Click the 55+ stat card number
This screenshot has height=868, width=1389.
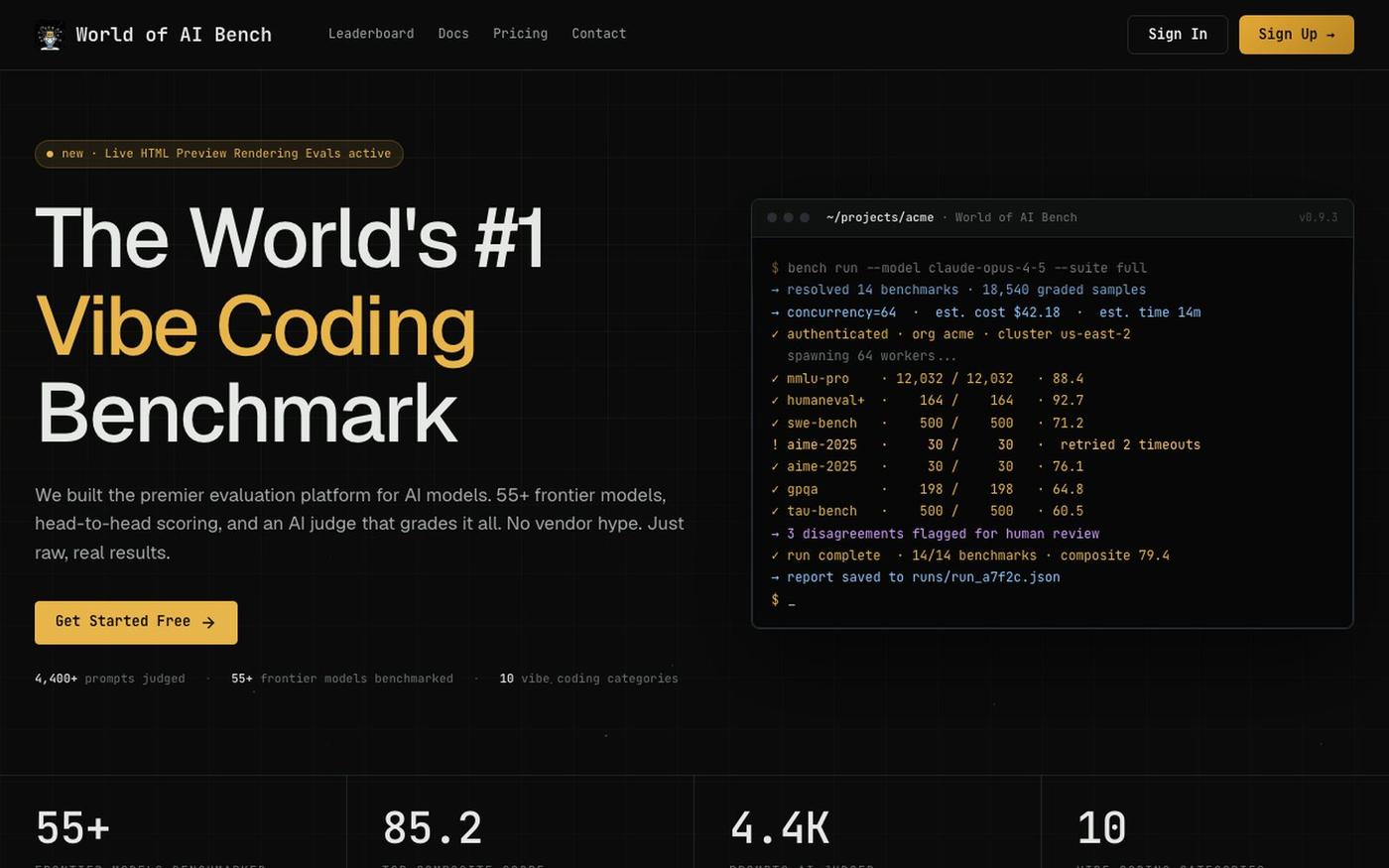coord(72,828)
